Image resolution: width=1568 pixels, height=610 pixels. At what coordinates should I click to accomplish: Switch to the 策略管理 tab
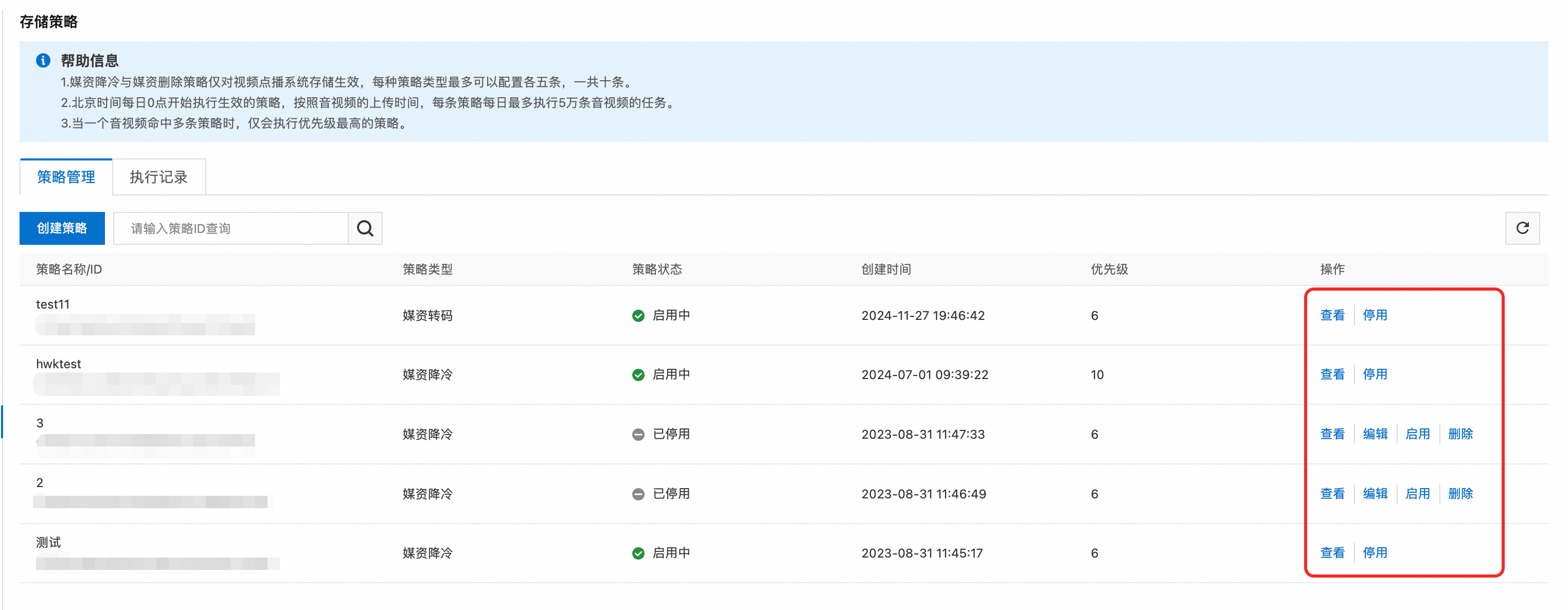click(66, 177)
